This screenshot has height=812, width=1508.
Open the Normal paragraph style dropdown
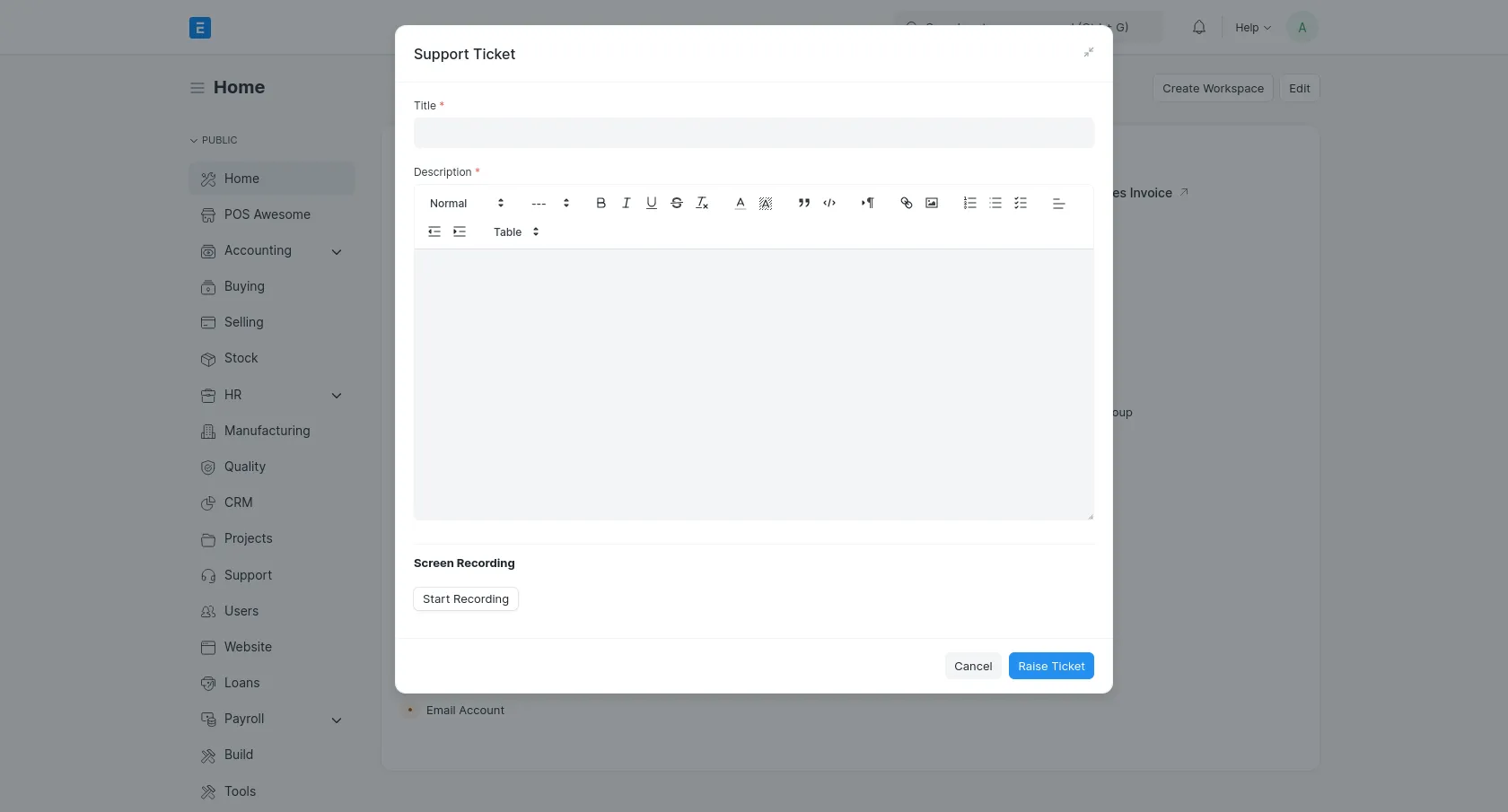tap(462, 203)
